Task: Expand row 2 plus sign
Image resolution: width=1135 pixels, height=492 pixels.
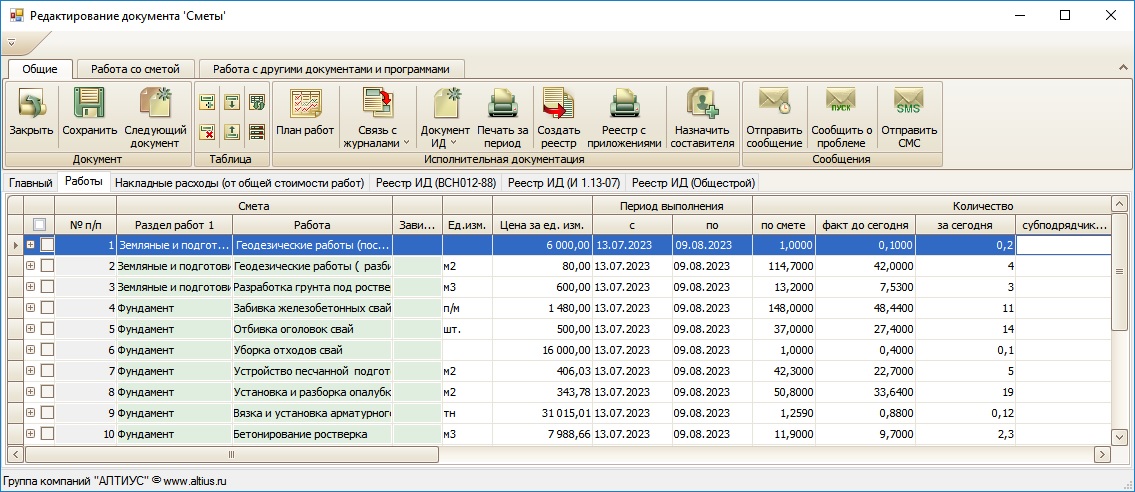Action: pos(31,266)
